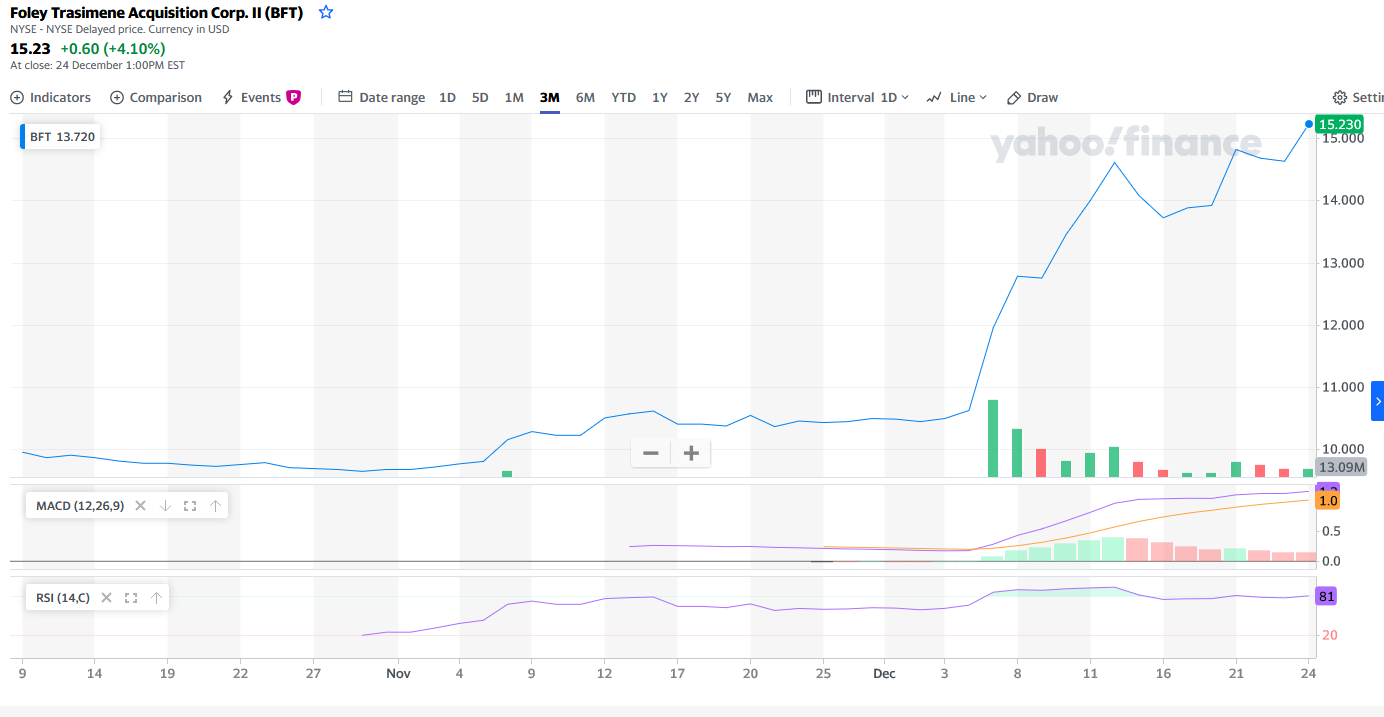Image resolution: width=1384 pixels, height=717 pixels.
Task: Click the line-chart icon beside Line
Action: [934, 97]
